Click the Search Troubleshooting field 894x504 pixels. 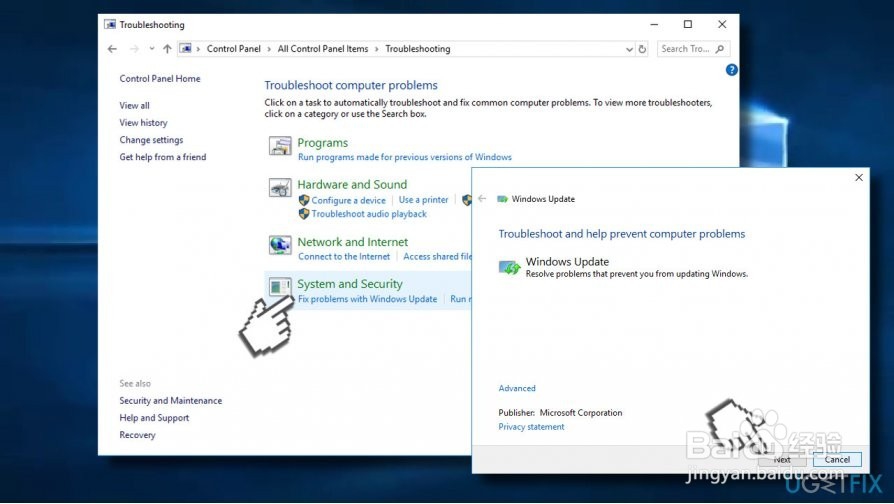[x=693, y=49]
